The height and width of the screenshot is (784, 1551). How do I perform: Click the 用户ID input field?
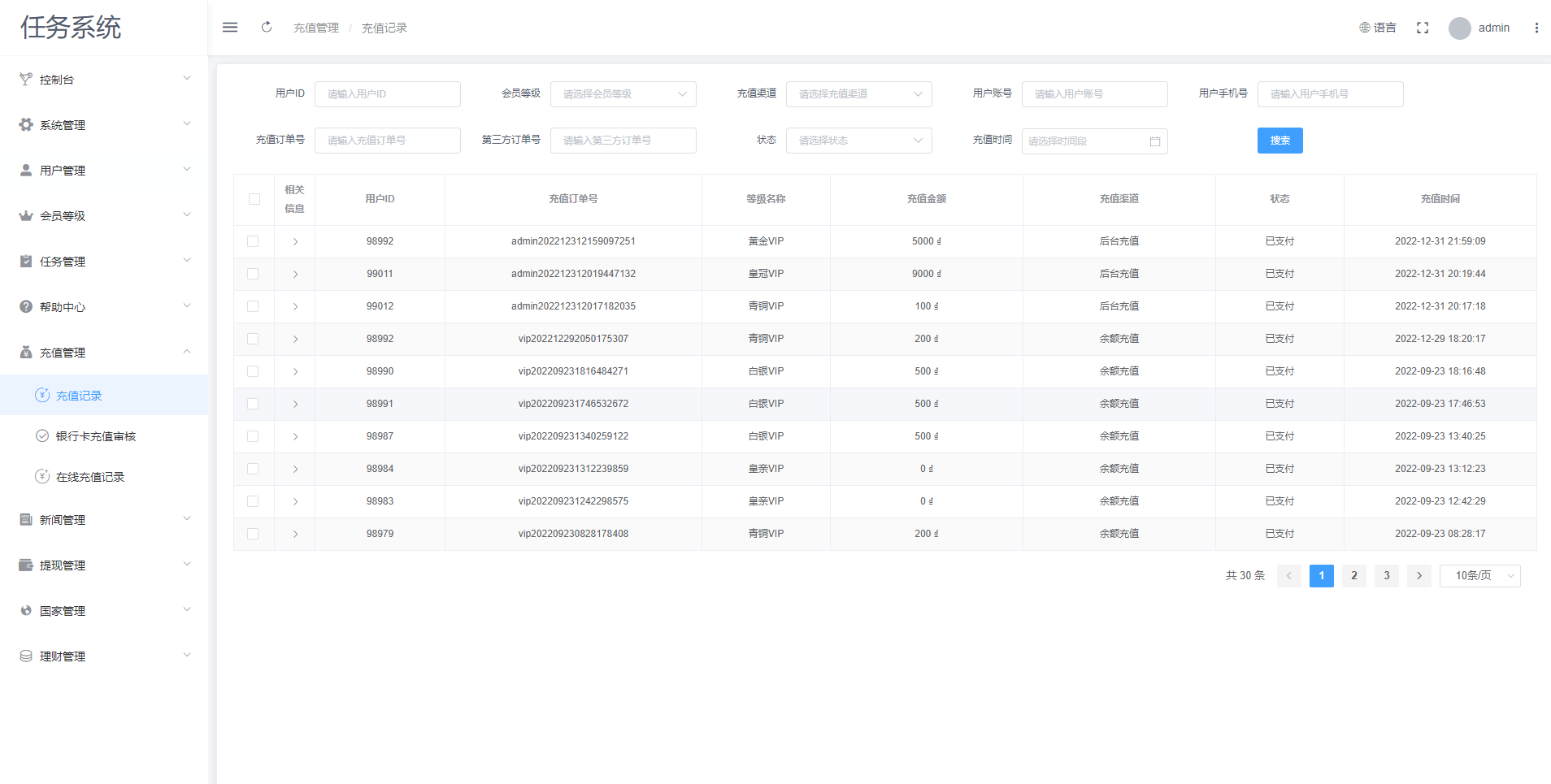(x=387, y=94)
